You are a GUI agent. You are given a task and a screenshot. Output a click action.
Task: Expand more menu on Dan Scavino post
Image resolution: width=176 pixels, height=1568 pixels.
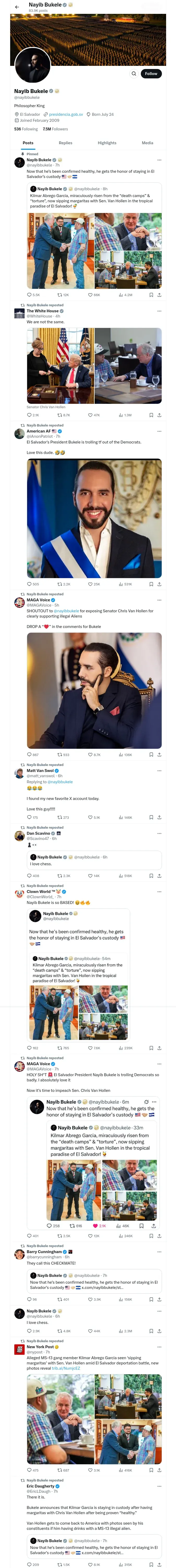pos(159,833)
